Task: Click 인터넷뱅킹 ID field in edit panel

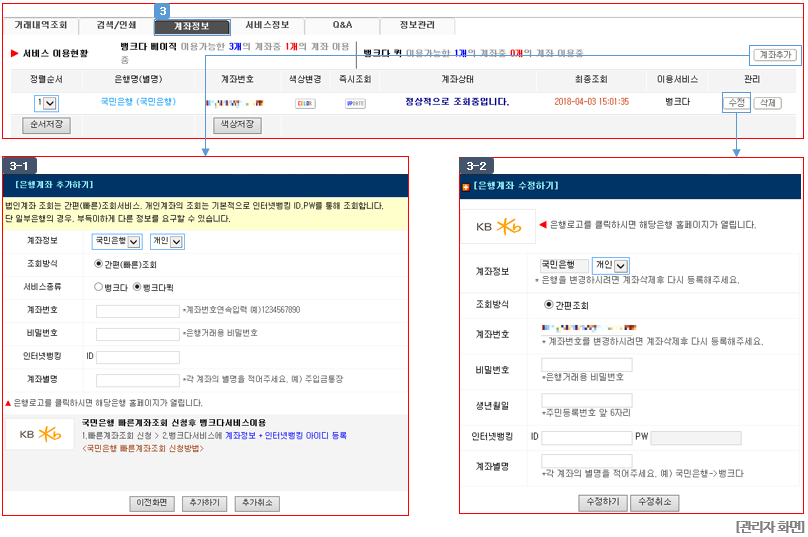Action: [x=587, y=438]
